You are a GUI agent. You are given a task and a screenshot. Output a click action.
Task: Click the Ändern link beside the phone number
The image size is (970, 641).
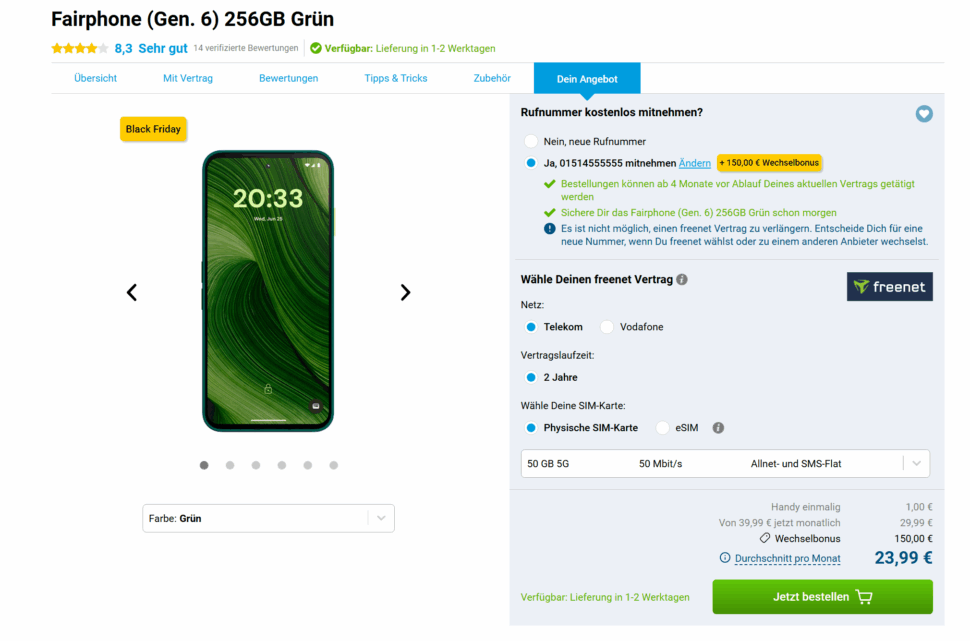pos(694,162)
